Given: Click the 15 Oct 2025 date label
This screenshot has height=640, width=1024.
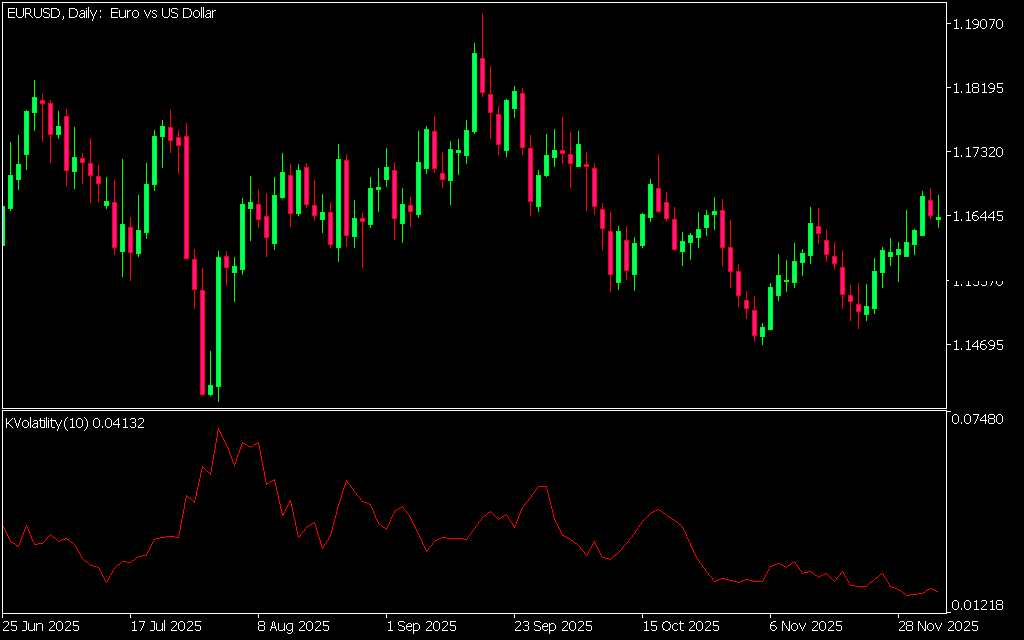Looking at the screenshot, I should click(x=680, y=627).
